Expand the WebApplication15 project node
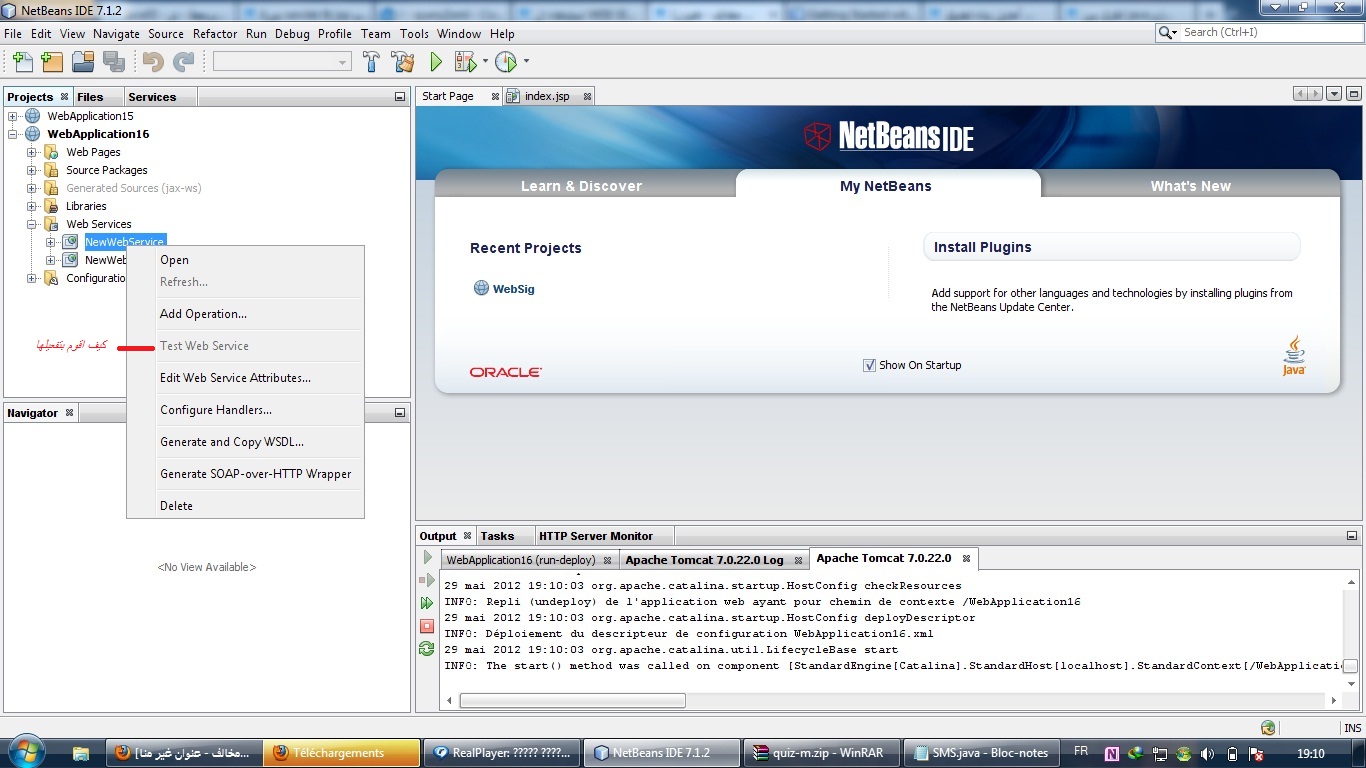This screenshot has width=1366, height=768. click(x=13, y=116)
